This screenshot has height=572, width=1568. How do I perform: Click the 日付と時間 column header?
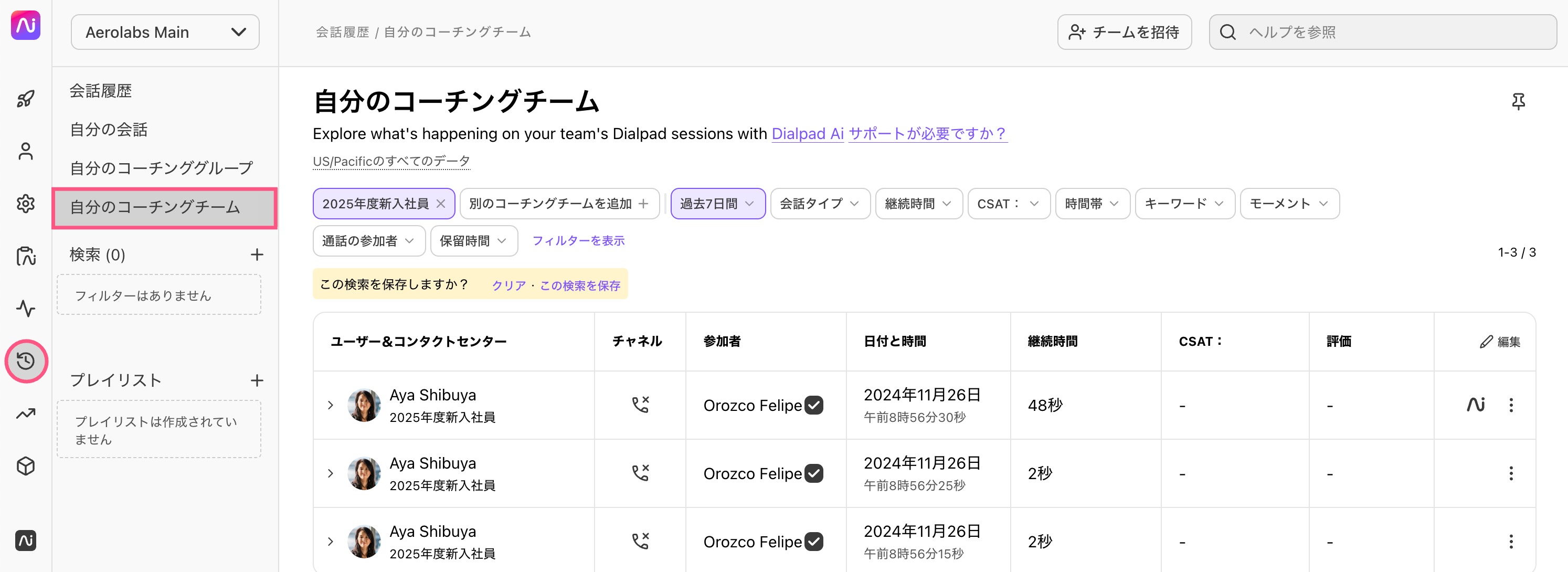click(895, 342)
